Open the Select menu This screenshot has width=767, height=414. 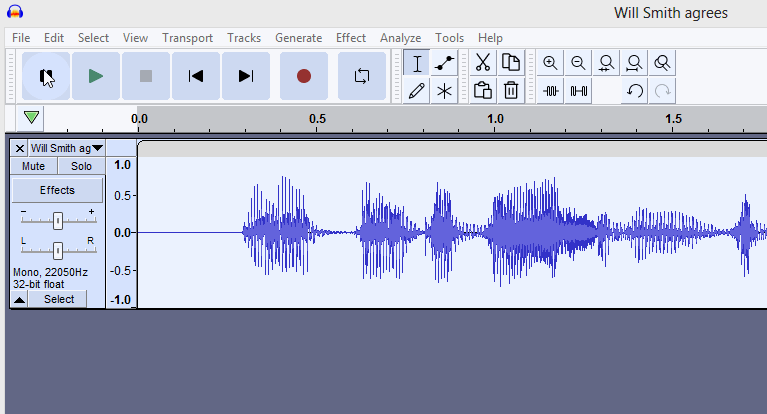tap(93, 38)
